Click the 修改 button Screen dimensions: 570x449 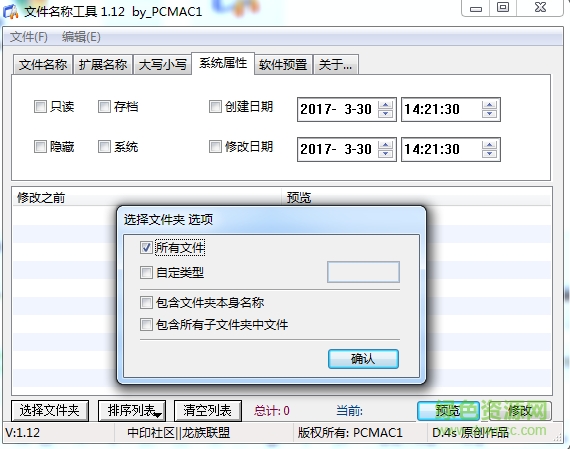(521, 411)
